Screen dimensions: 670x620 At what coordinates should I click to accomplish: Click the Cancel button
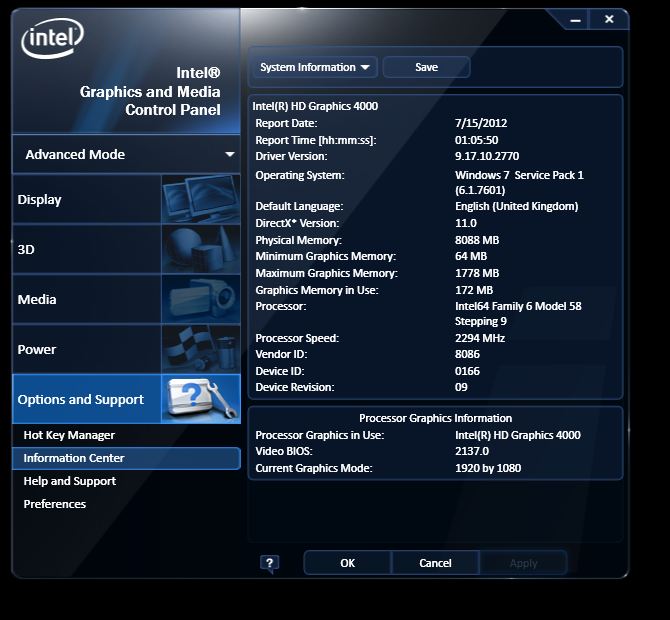pyautogui.click(x=435, y=563)
